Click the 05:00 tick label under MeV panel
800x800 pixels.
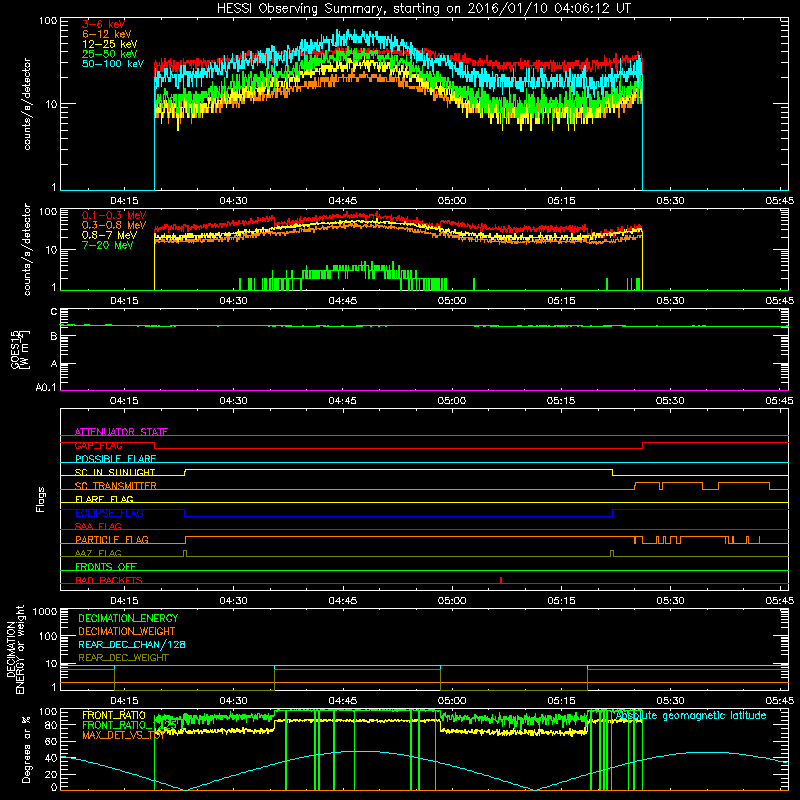[x=452, y=301]
